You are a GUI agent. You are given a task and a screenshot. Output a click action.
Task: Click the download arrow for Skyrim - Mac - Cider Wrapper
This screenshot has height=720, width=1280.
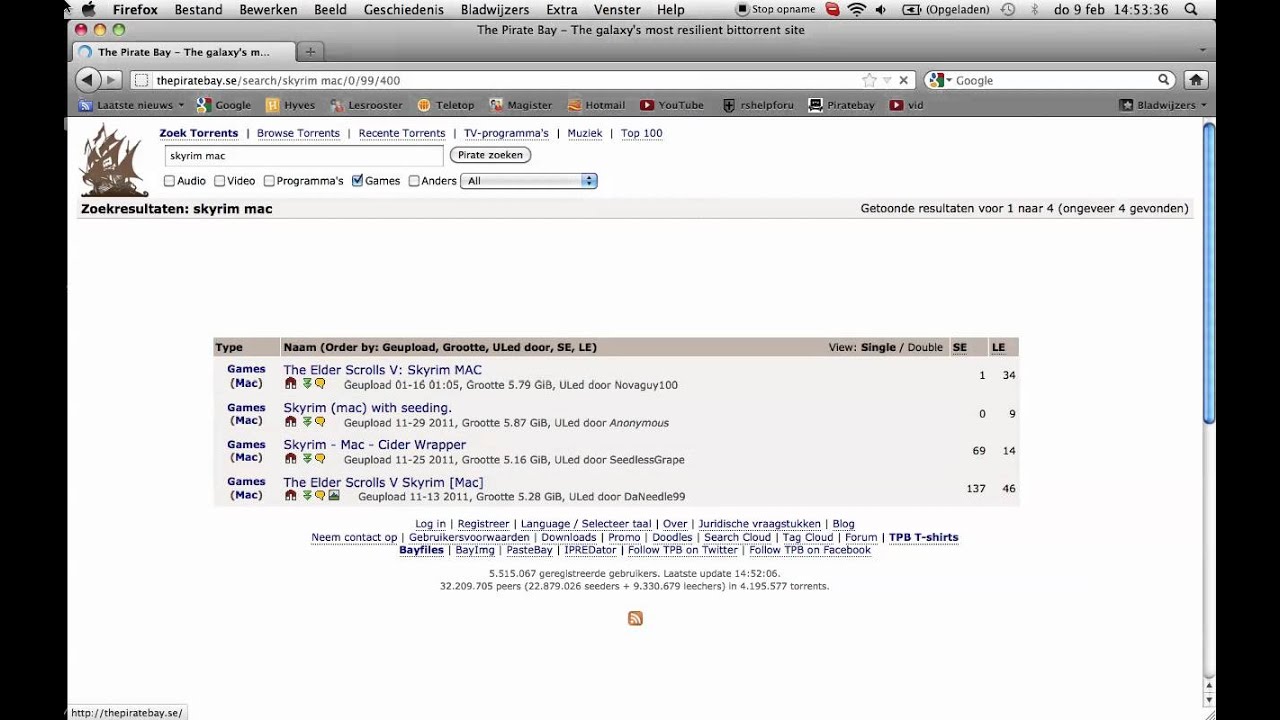(307, 458)
